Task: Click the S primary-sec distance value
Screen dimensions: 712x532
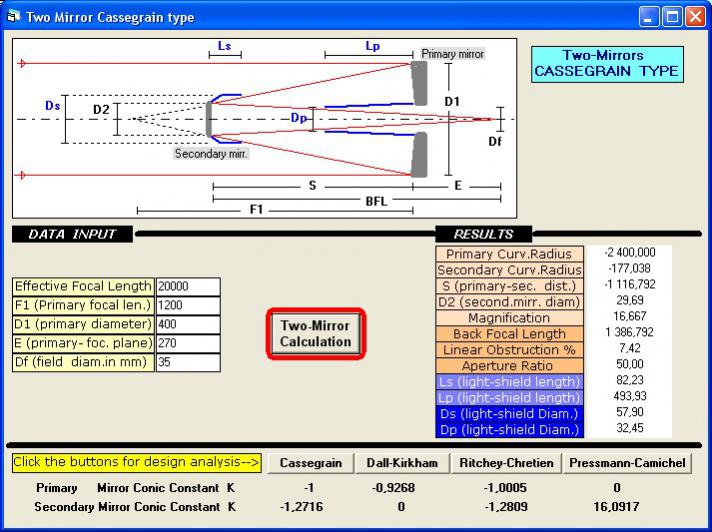Action: coord(630,285)
